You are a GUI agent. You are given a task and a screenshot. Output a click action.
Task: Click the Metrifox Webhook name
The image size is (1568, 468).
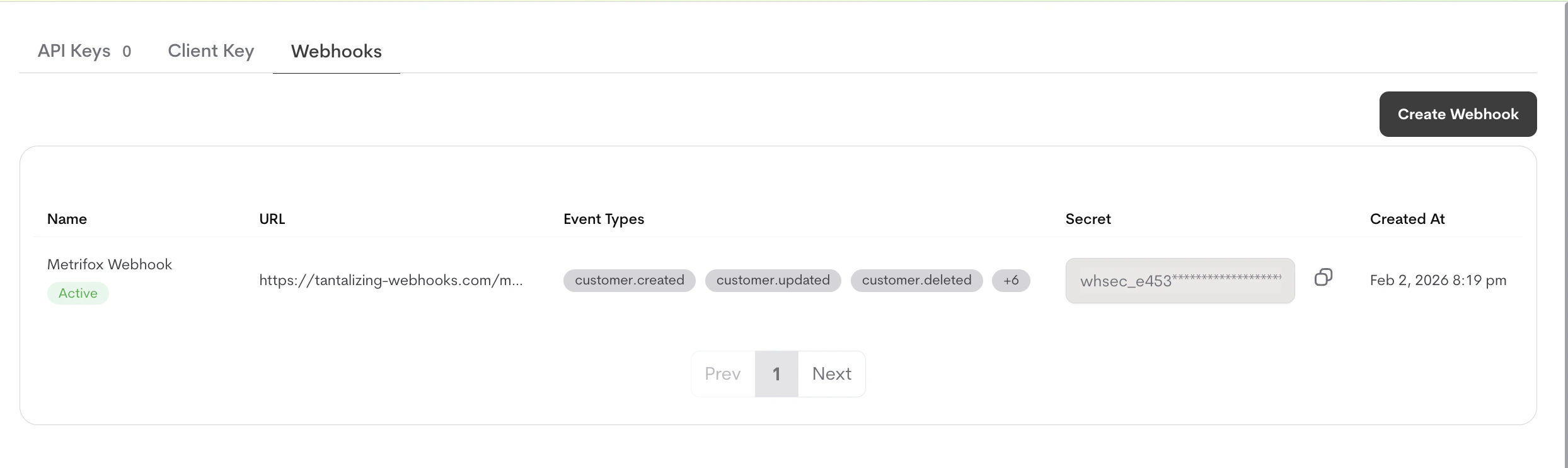[x=109, y=264]
